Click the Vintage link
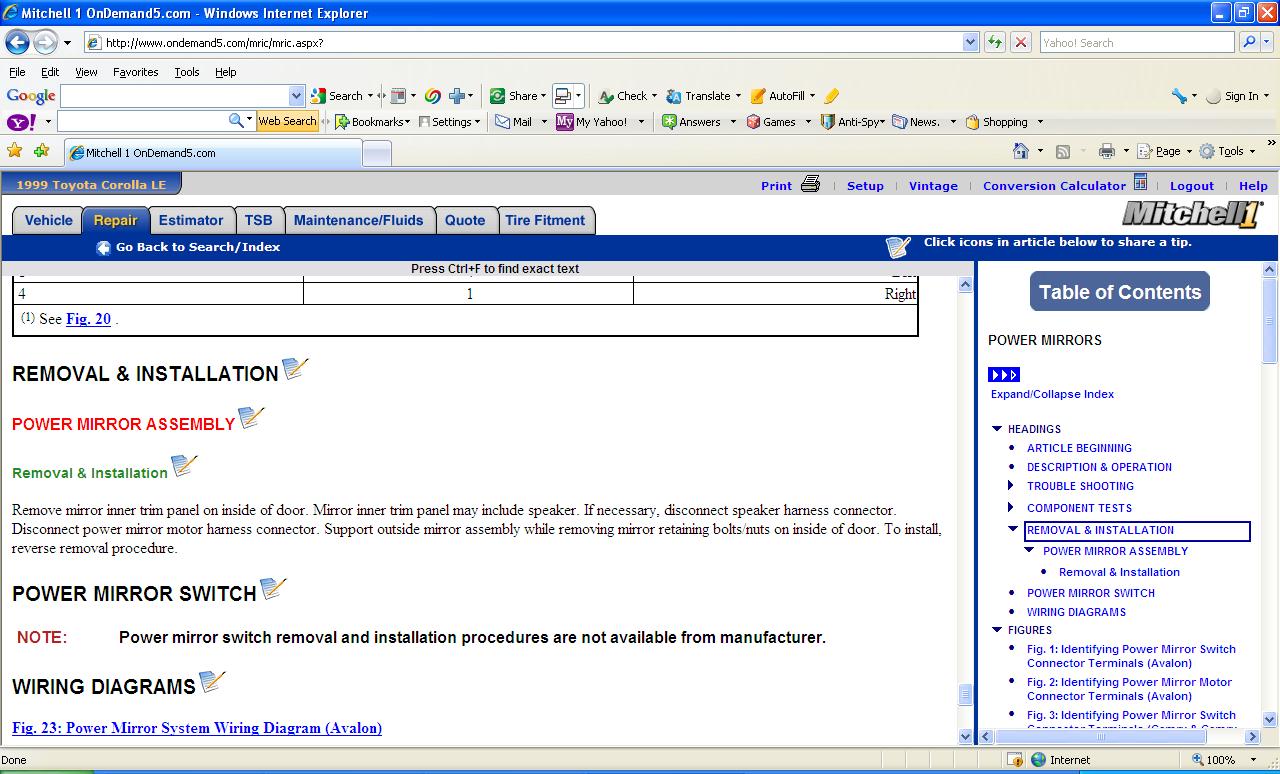 933,186
